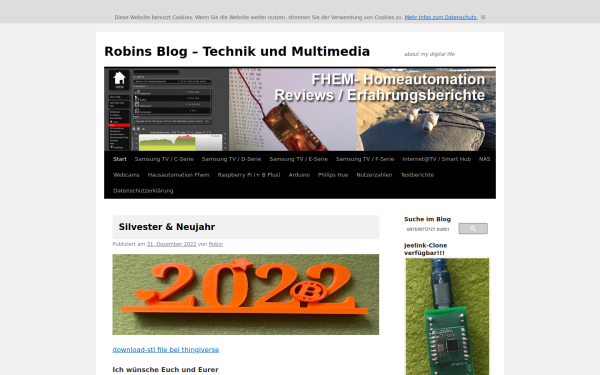600x375 pixels.
Task: Open the Nutzerzahlen menu item
Action: point(374,175)
